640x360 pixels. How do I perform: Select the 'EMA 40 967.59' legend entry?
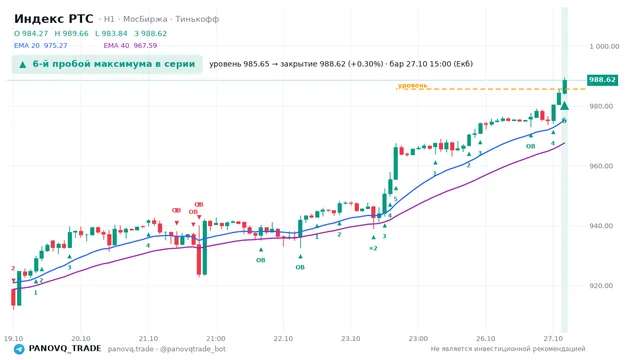[130, 45]
